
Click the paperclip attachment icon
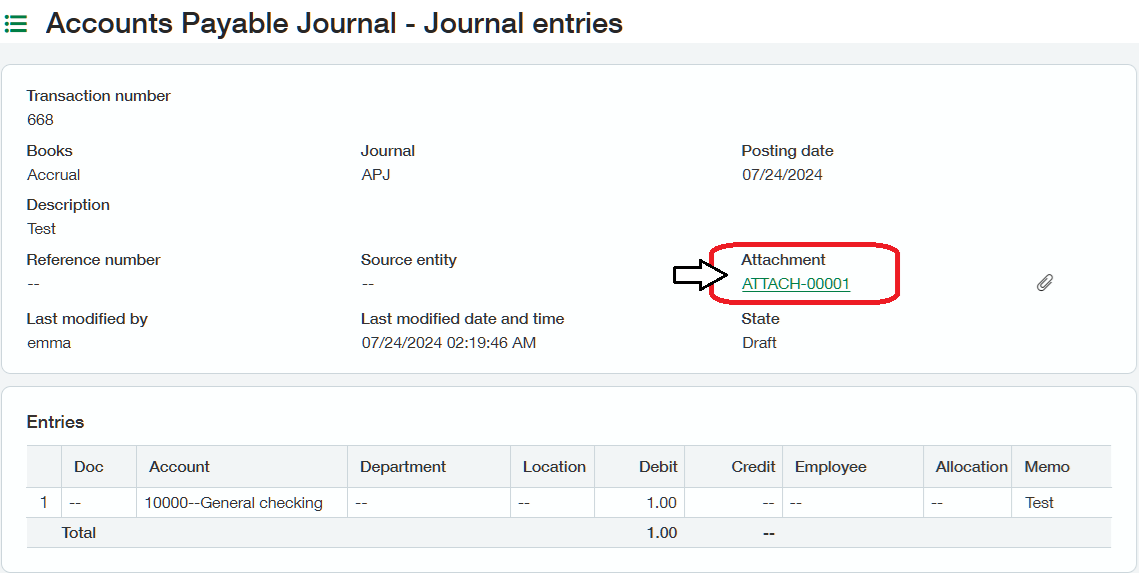click(x=1045, y=283)
